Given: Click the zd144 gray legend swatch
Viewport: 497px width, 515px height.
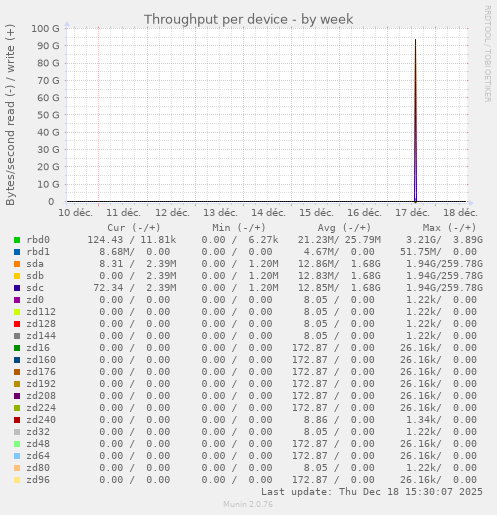Looking at the screenshot, I should pos(17,336).
